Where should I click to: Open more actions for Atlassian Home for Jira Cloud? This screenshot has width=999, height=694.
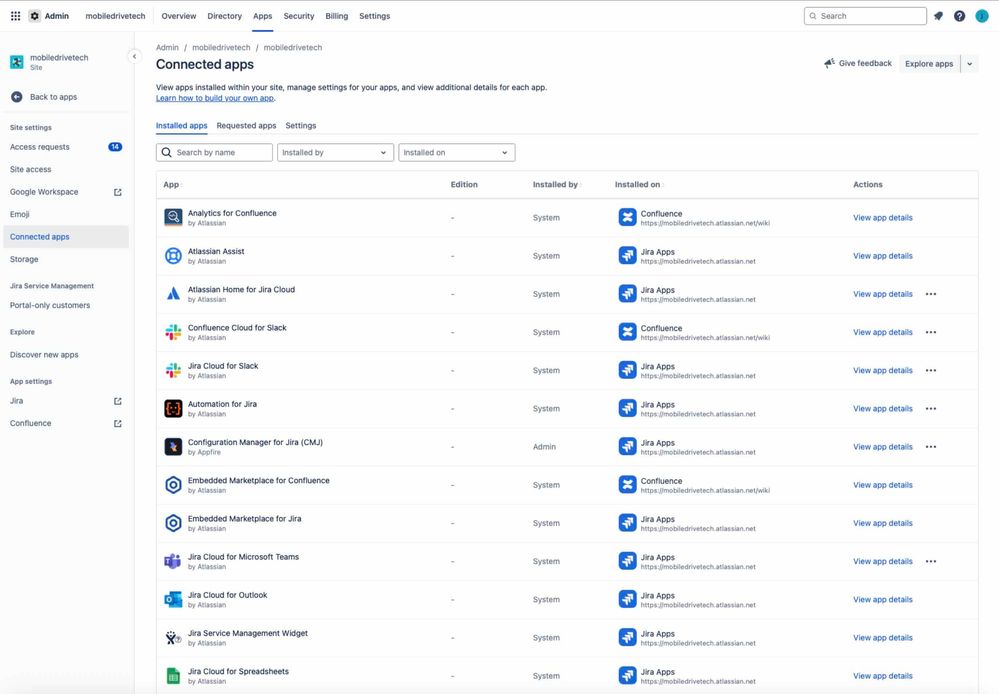(931, 294)
